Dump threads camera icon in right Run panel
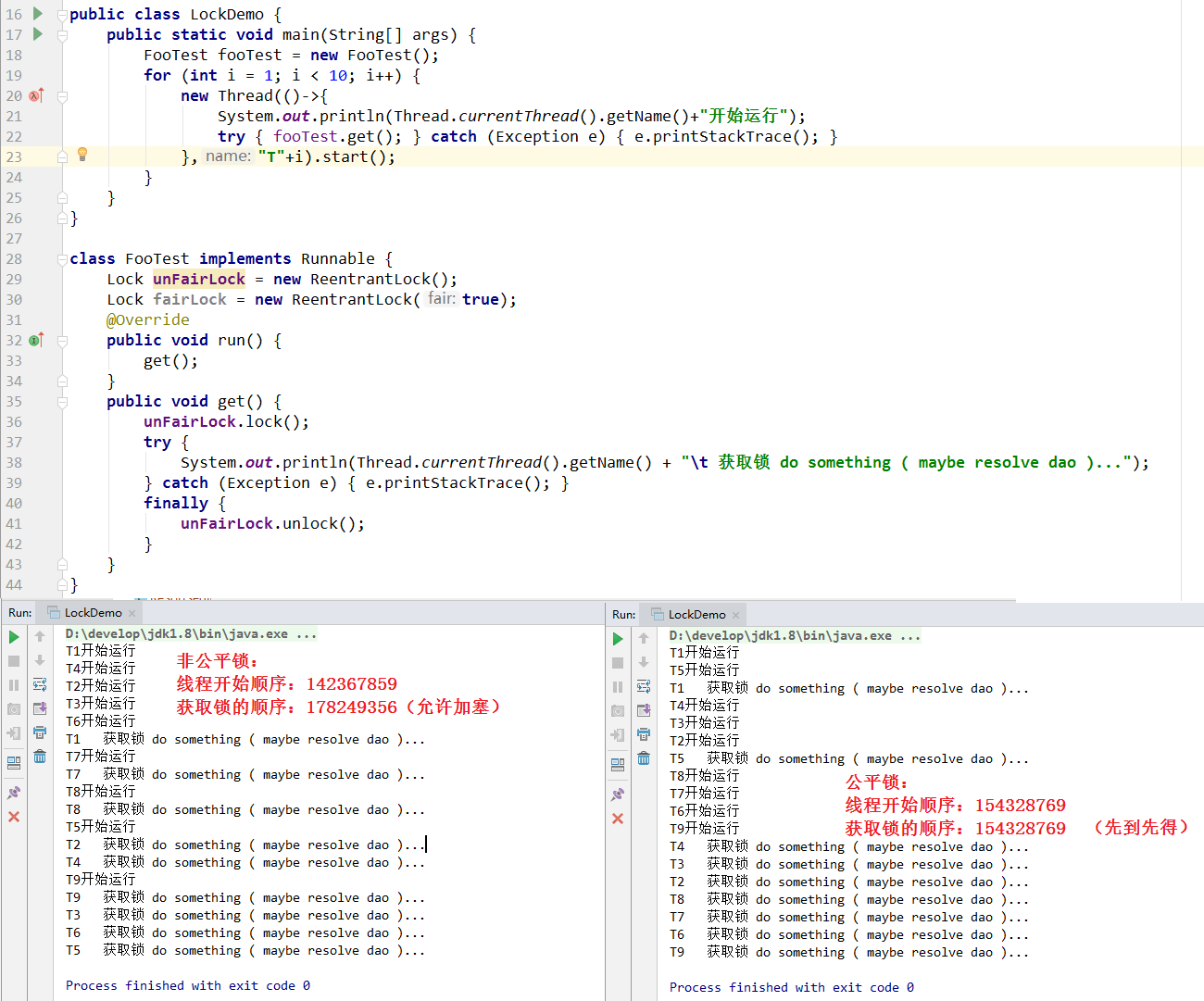The image size is (1204, 1001). (x=618, y=711)
